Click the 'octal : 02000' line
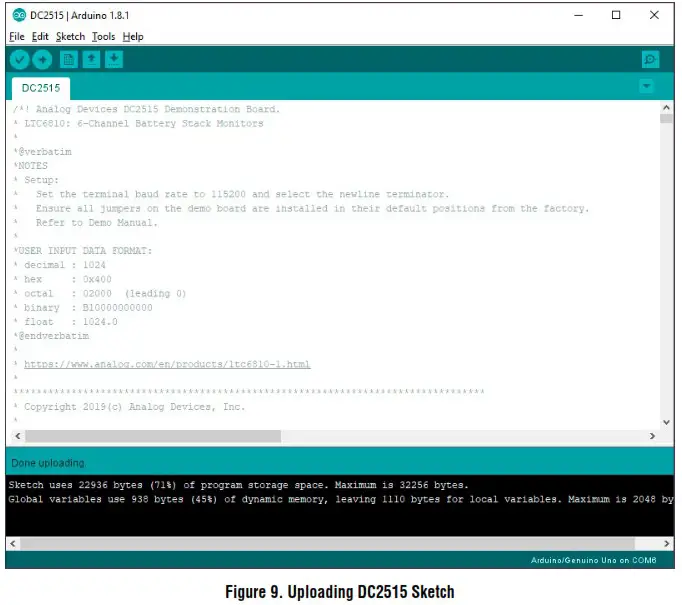The image size is (682, 605). coord(100,294)
